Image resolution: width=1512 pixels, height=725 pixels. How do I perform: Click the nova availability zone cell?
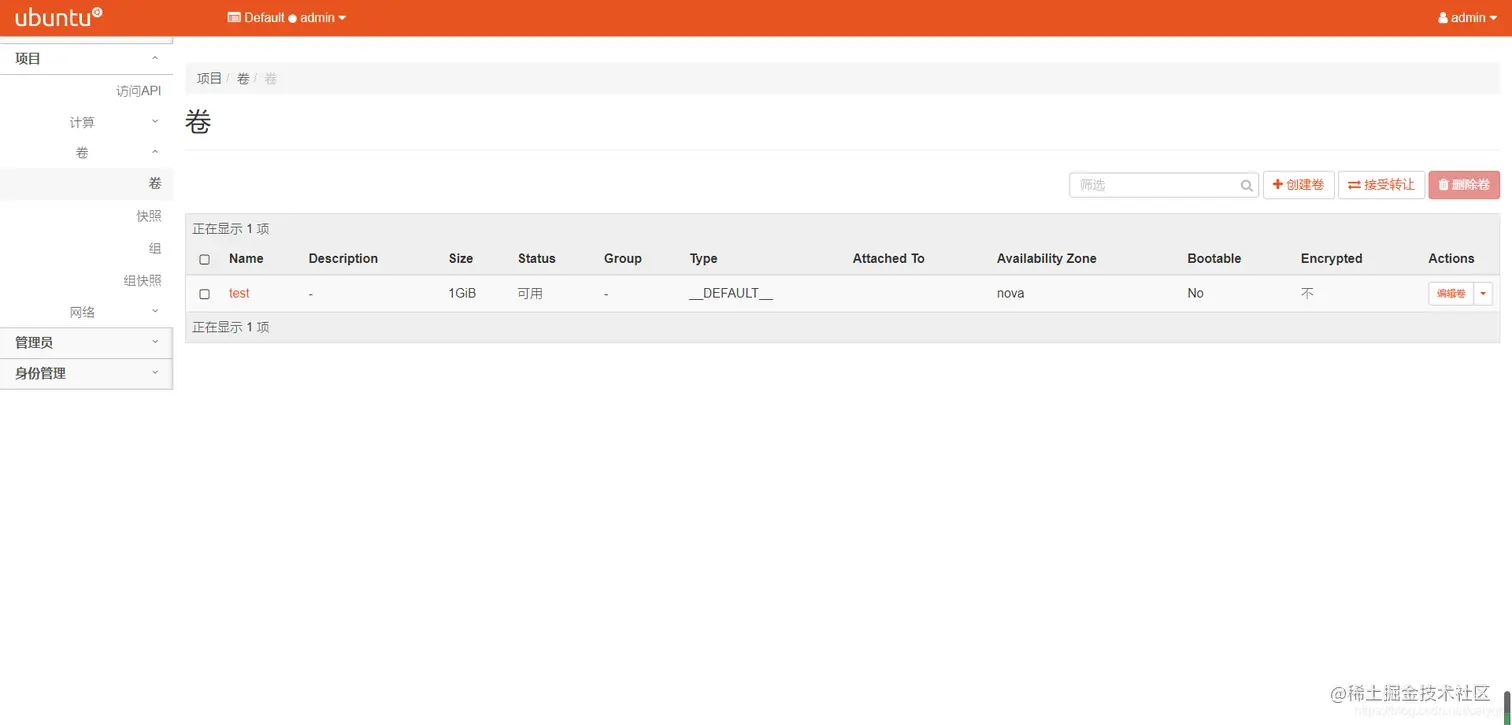click(1010, 293)
